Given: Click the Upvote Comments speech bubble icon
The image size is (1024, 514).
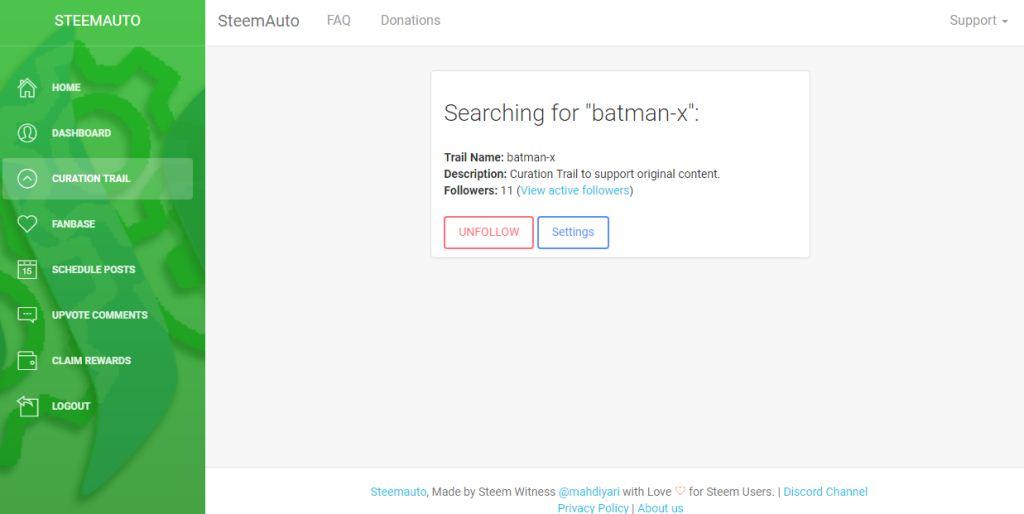Looking at the screenshot, I should click(28, 315).
